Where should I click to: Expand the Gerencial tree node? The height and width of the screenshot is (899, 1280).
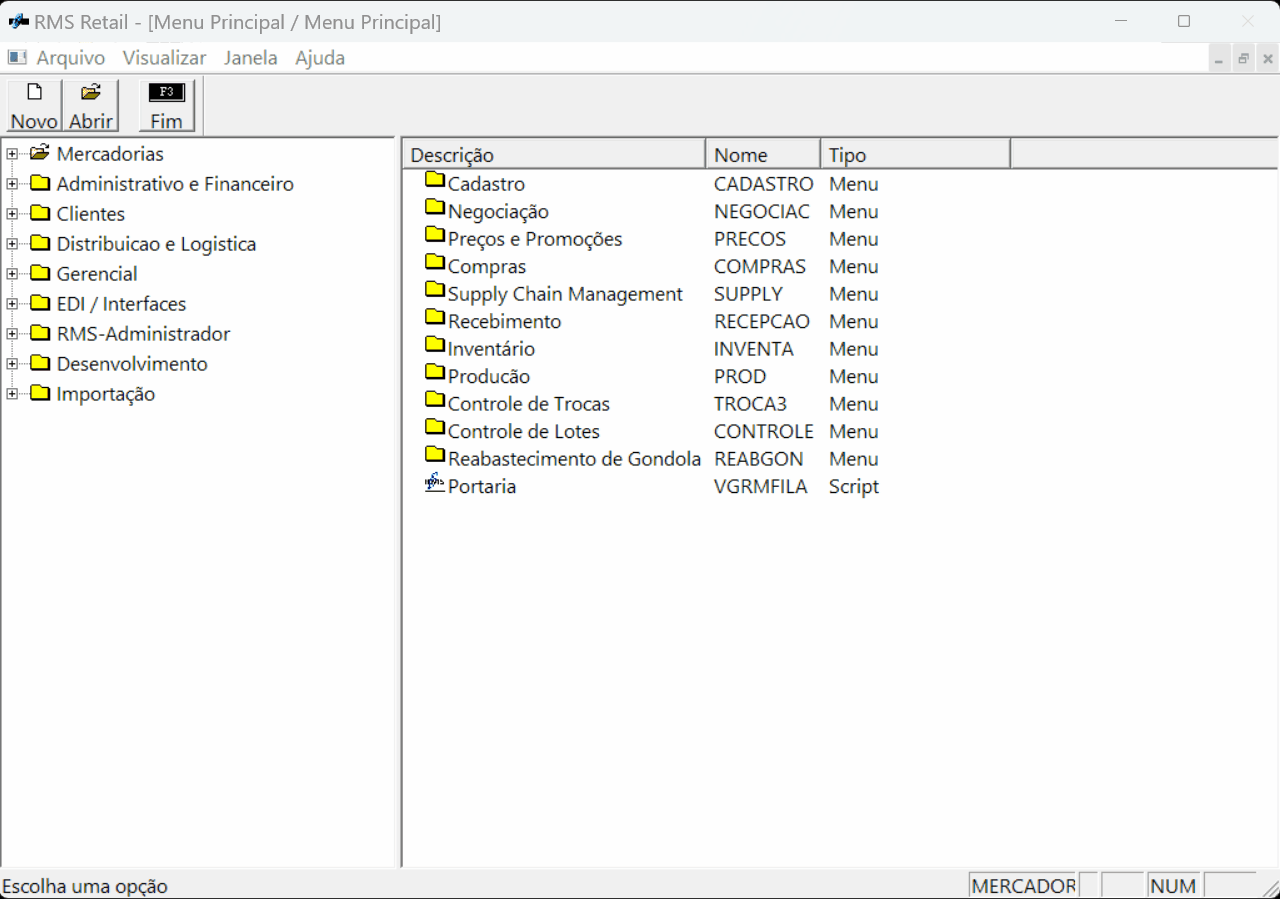[12, 274]
